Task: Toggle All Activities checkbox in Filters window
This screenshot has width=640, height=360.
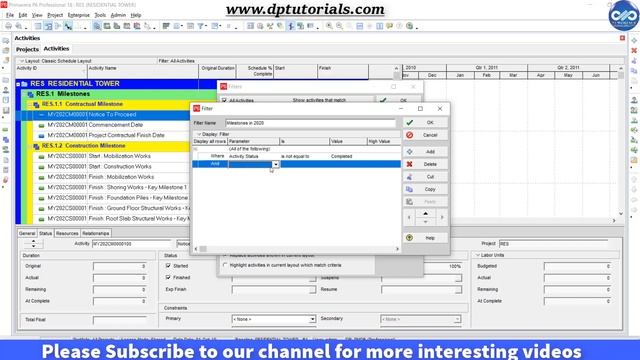Action: (x=224, y=100)
